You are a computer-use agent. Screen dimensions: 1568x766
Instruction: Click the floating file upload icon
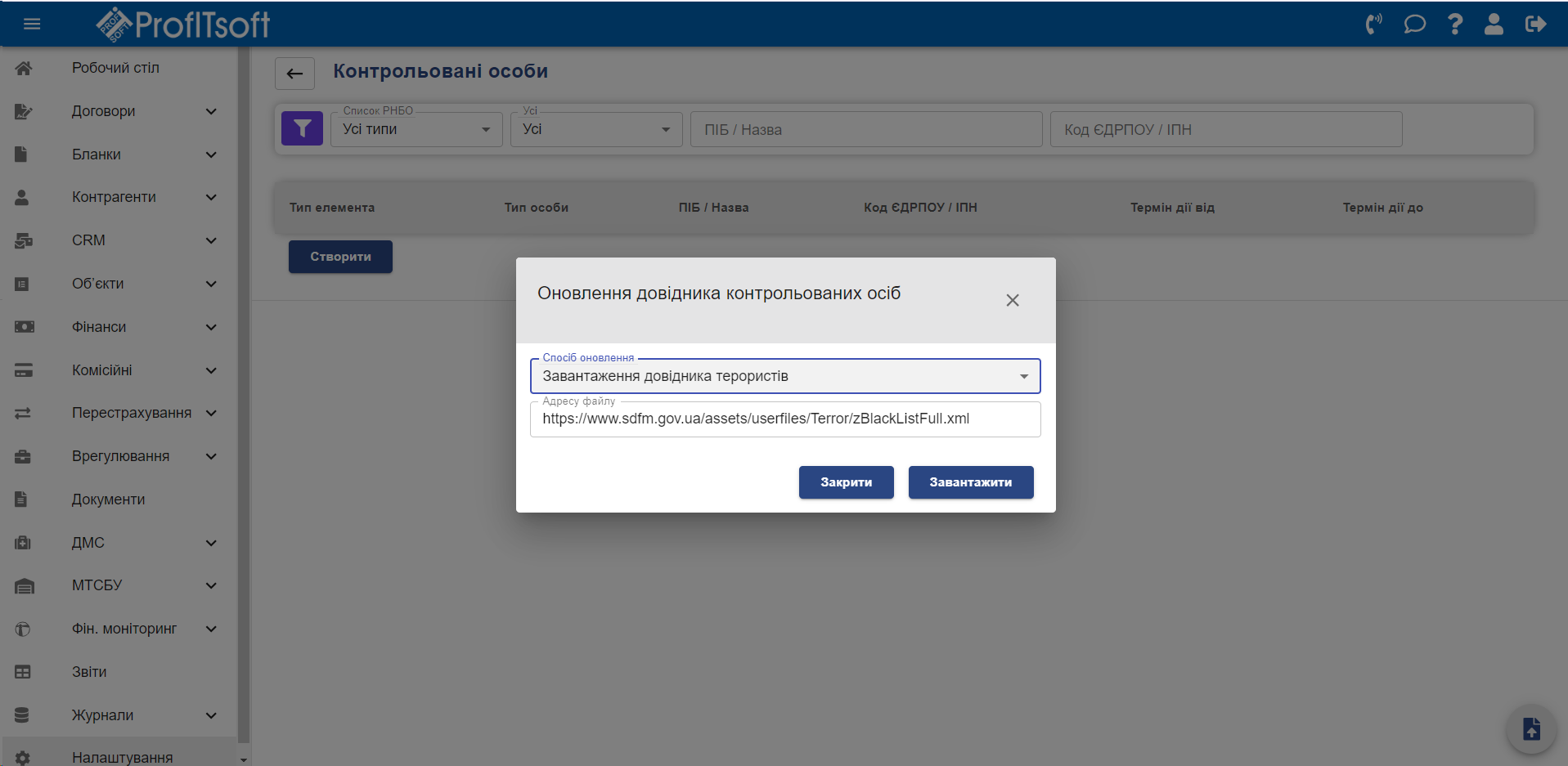pyautogui.click(x=1530, y=728)
